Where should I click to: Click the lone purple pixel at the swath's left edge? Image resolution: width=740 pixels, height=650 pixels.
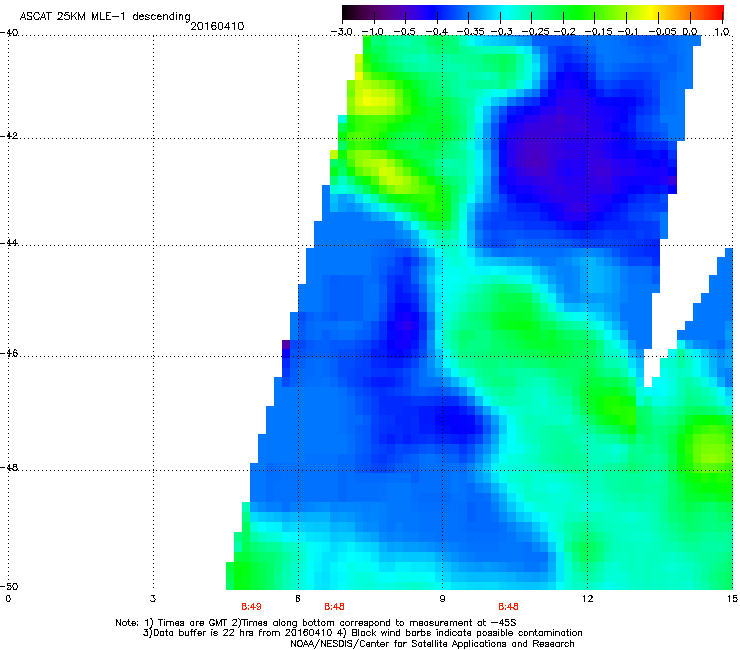286,344
